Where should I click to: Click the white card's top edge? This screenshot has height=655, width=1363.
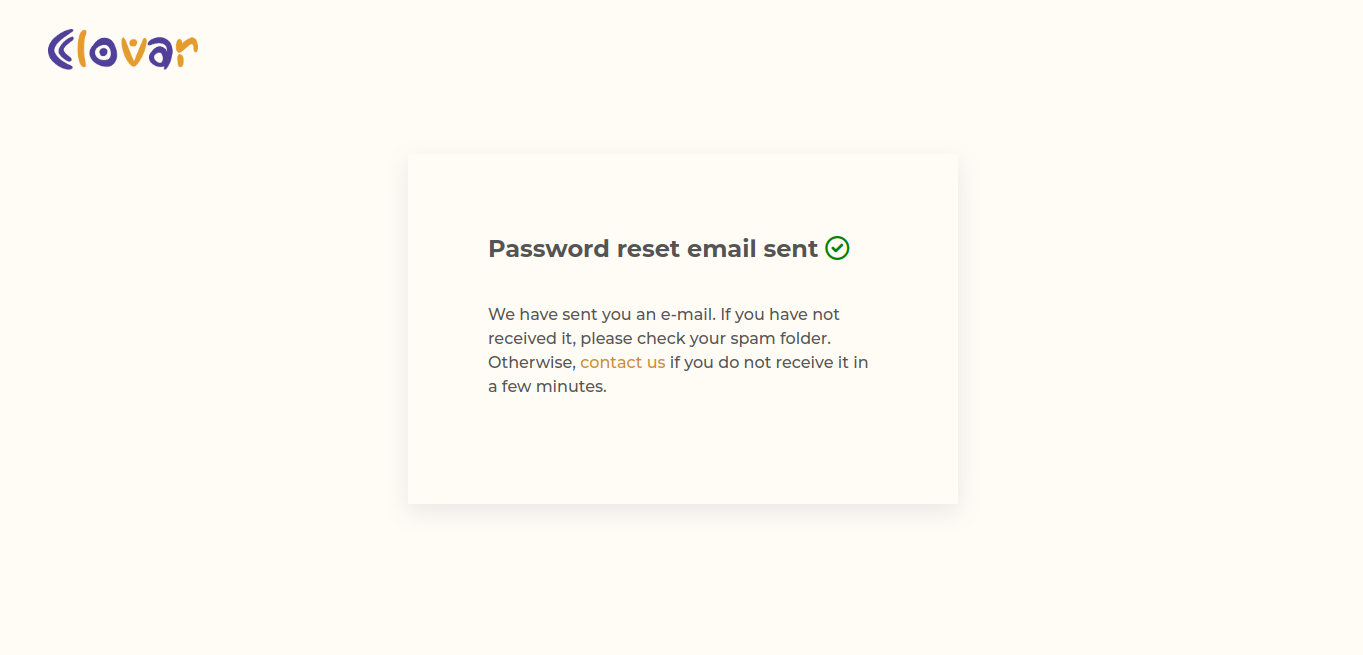point(682,155)
